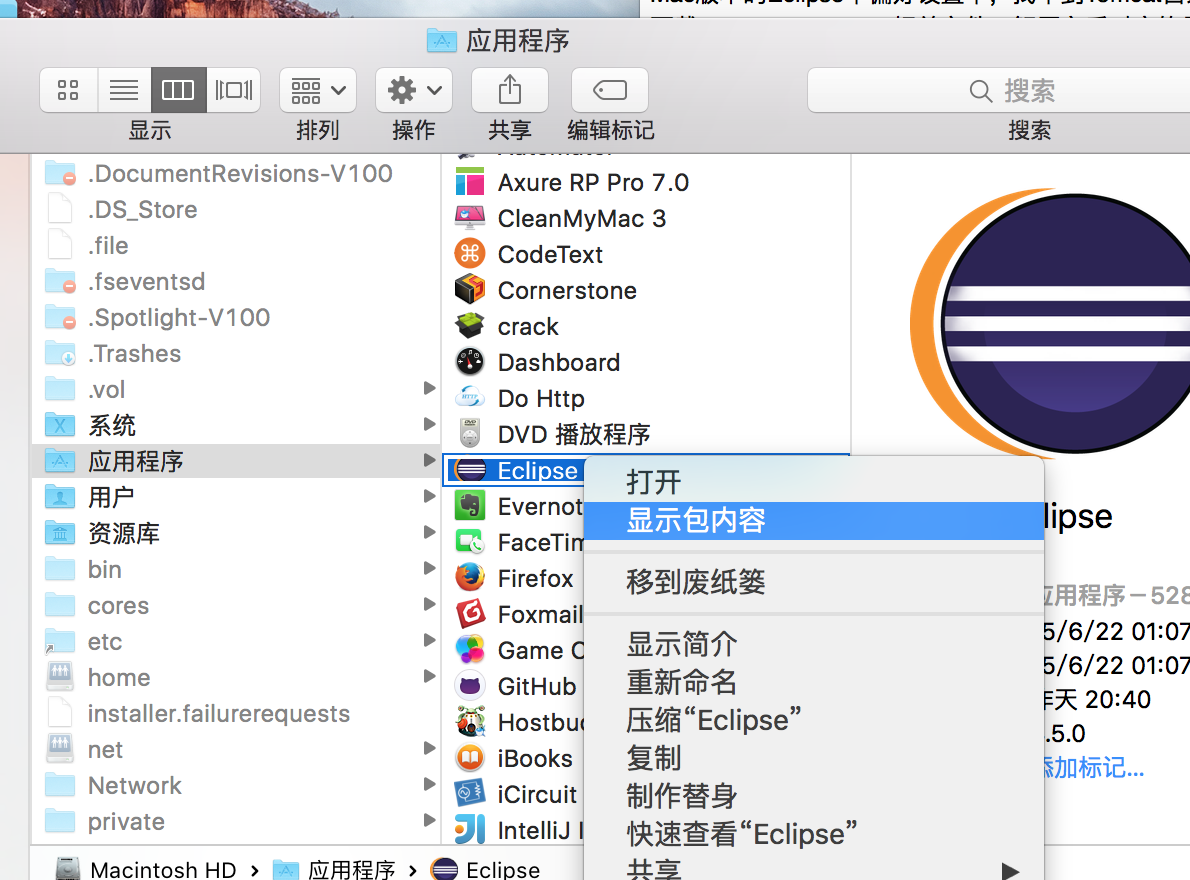This screenshot has width=1190, height=880.
Task: Choose 显示包内容 from the context menu
Action: 814,520
